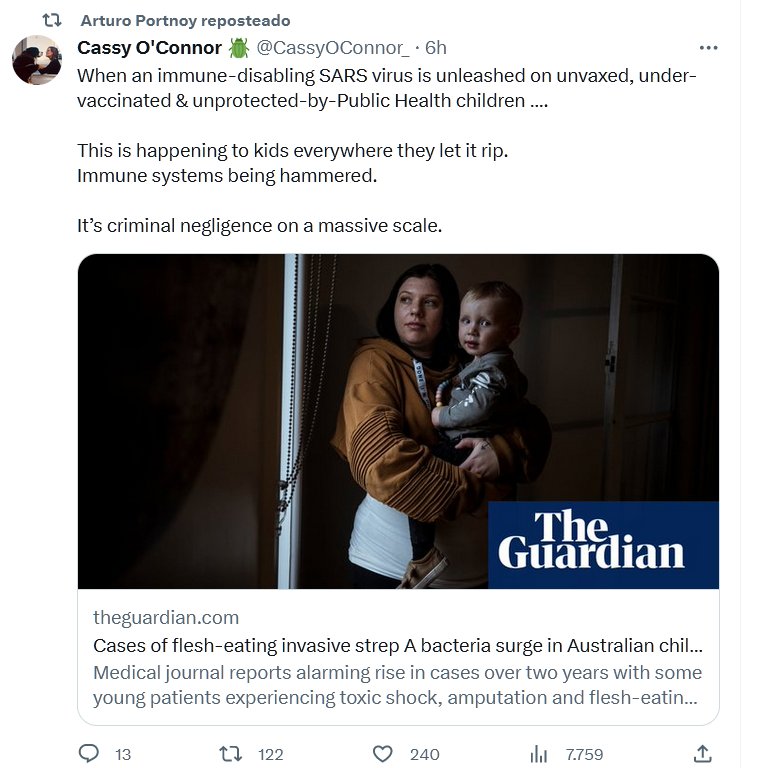758x768 pixels.
Task: Open the three-dot more options menu
Action: coord(708,47)
